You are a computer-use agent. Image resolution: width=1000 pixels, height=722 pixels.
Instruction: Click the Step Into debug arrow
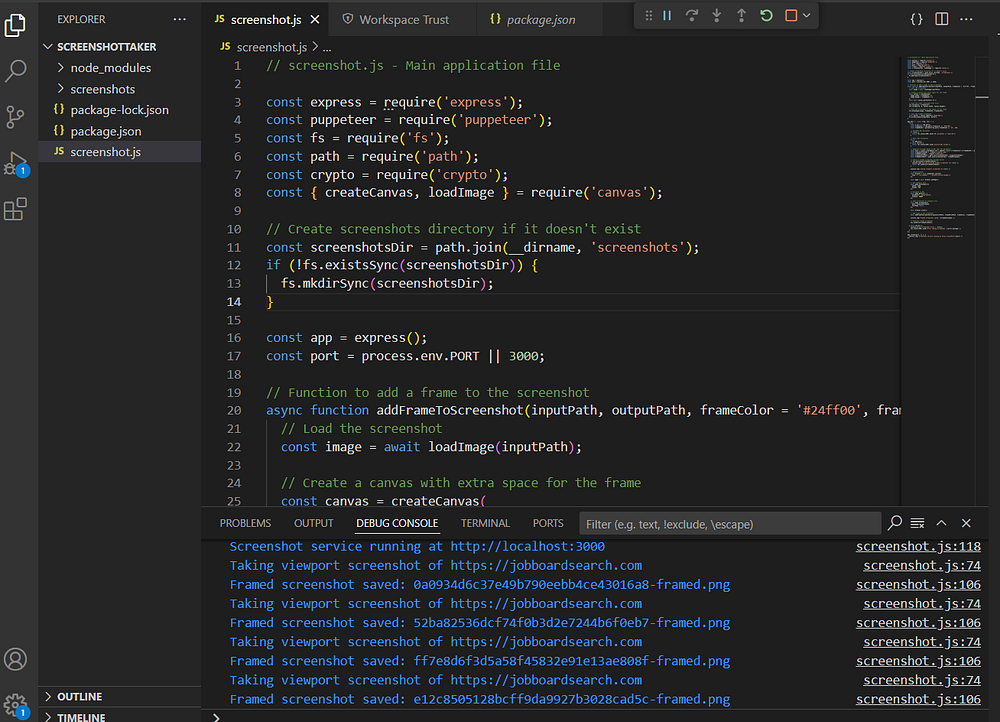pos(717,16)
